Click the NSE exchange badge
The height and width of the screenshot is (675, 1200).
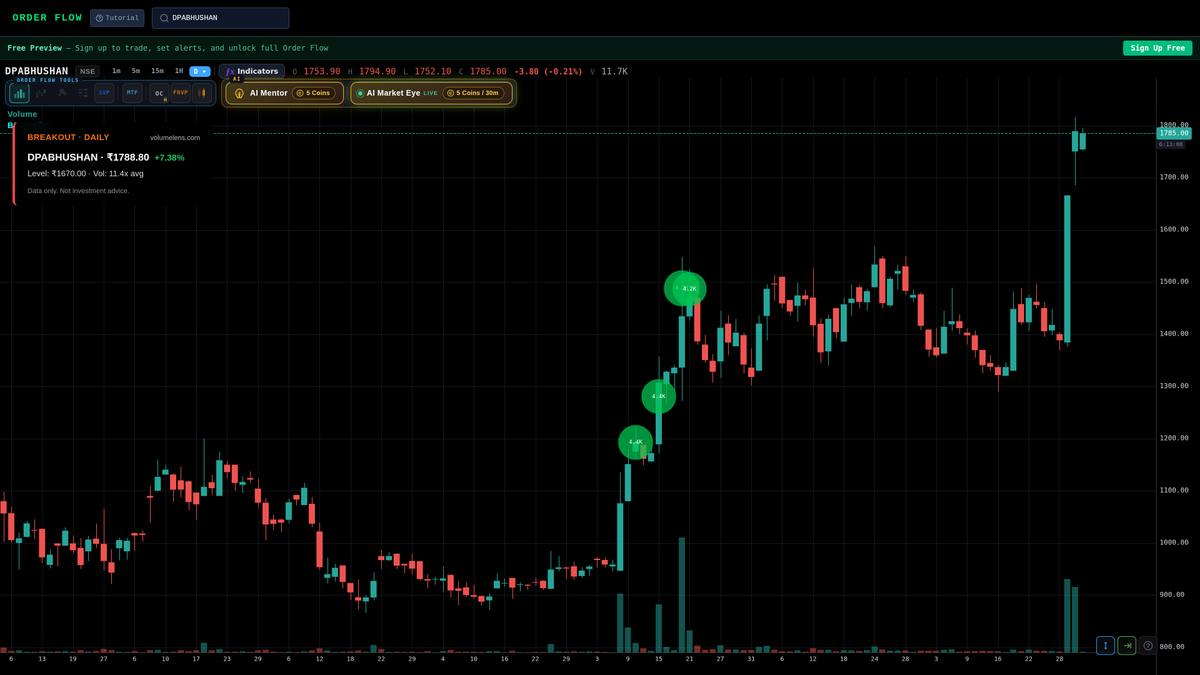point(88,71)
